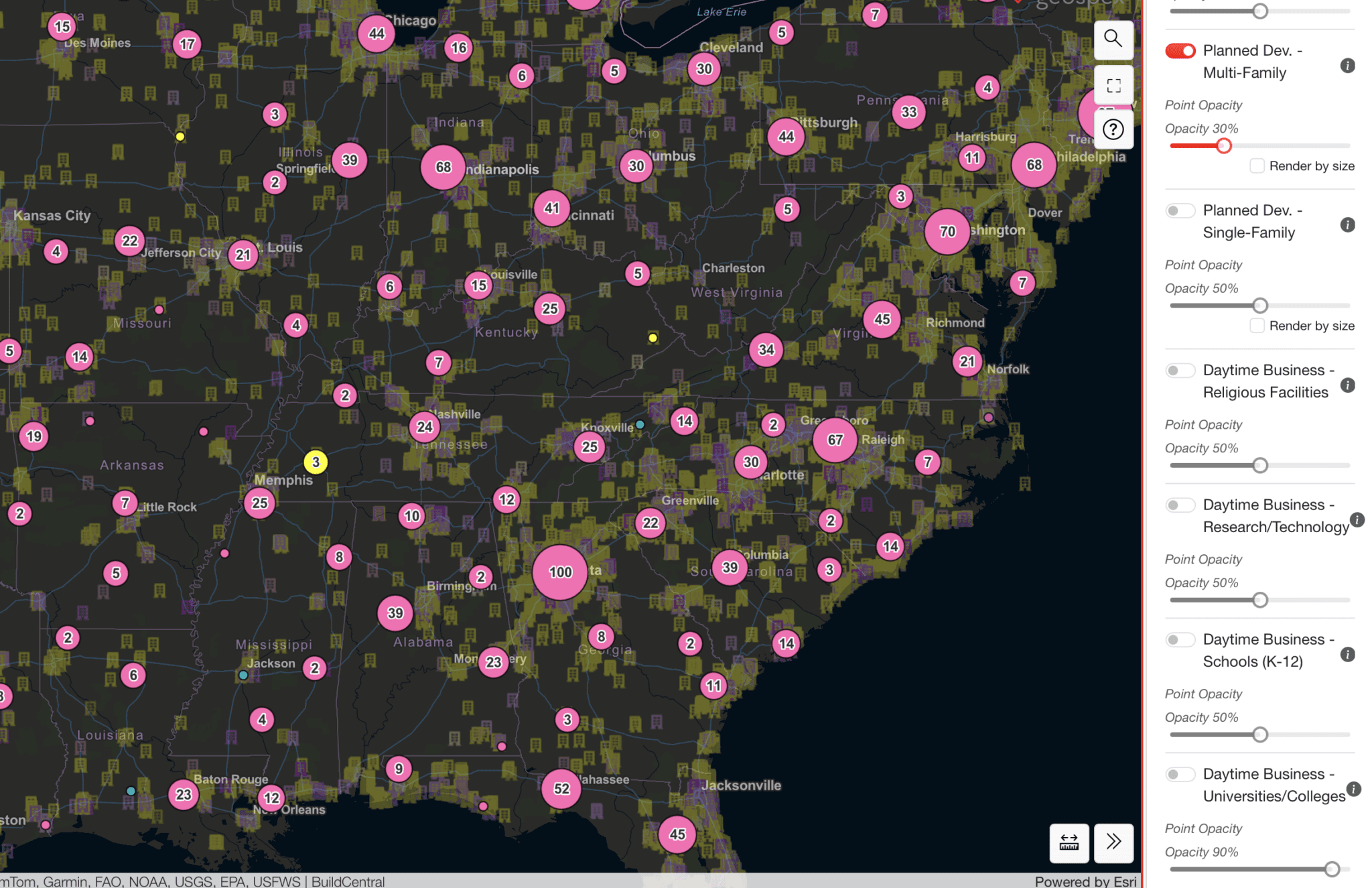Toggle fullscreen map view
The width and height of the screenshot is (1372, 888).
(x=1113, y=85)
